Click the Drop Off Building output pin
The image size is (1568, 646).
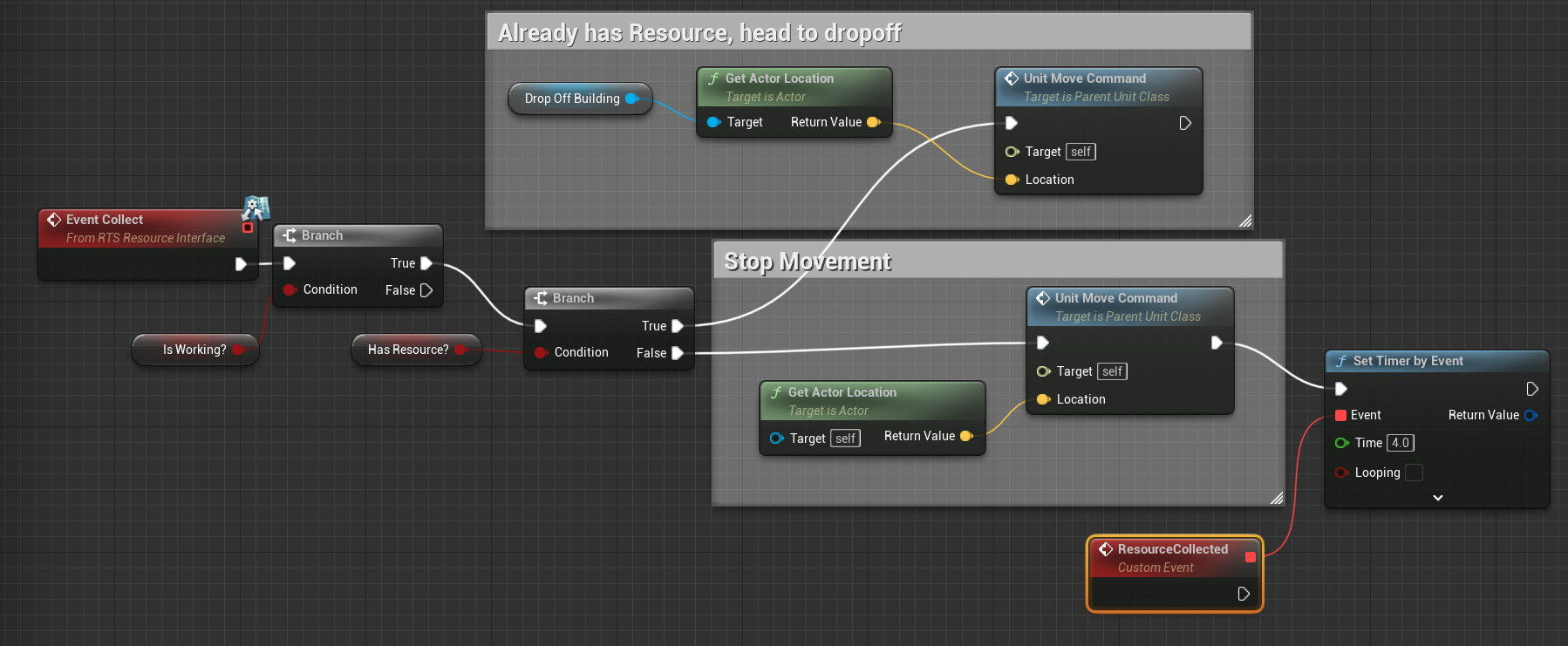click(x=632, y=99)
